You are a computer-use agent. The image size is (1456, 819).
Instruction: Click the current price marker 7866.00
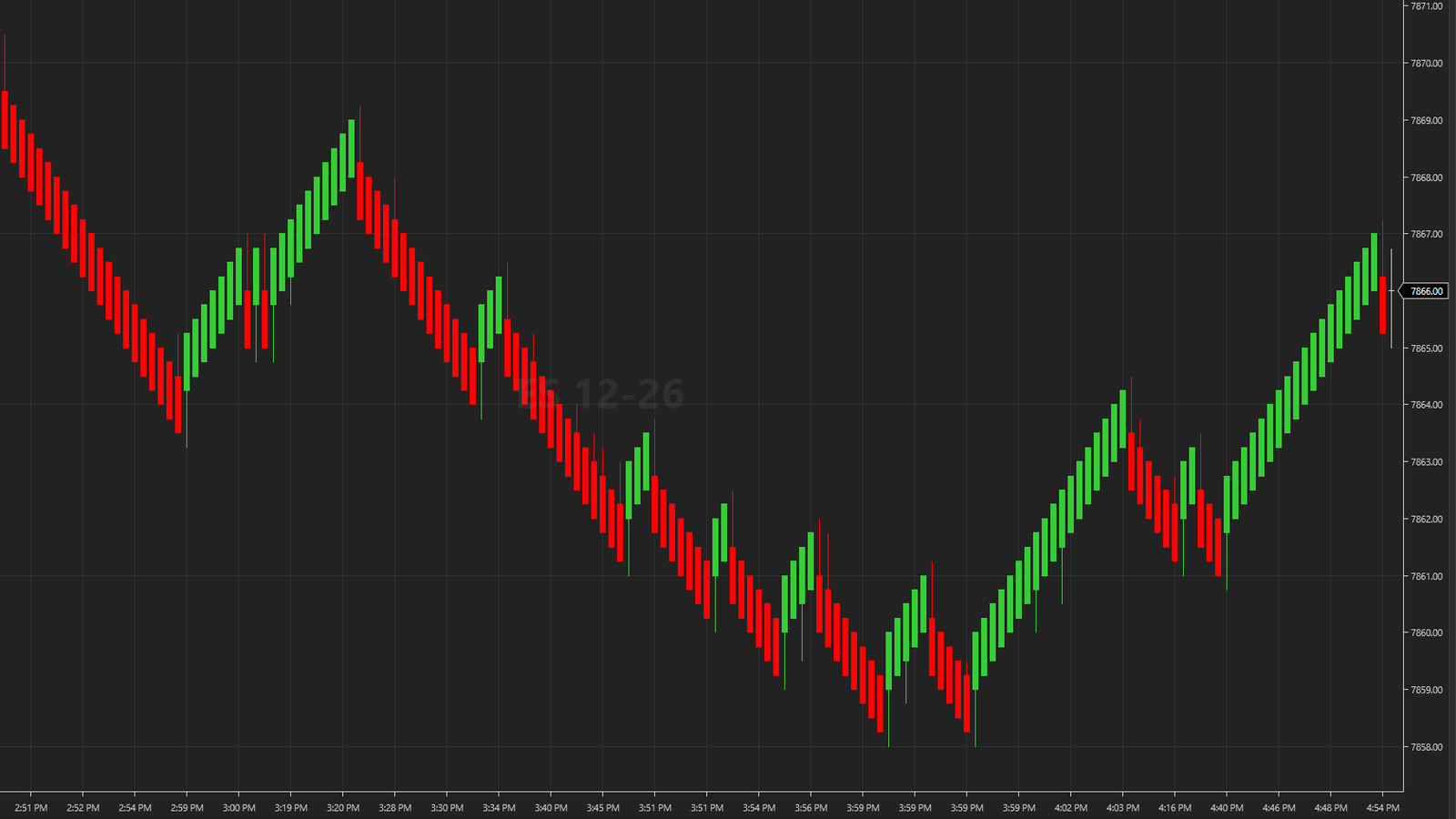point(1424,291)
